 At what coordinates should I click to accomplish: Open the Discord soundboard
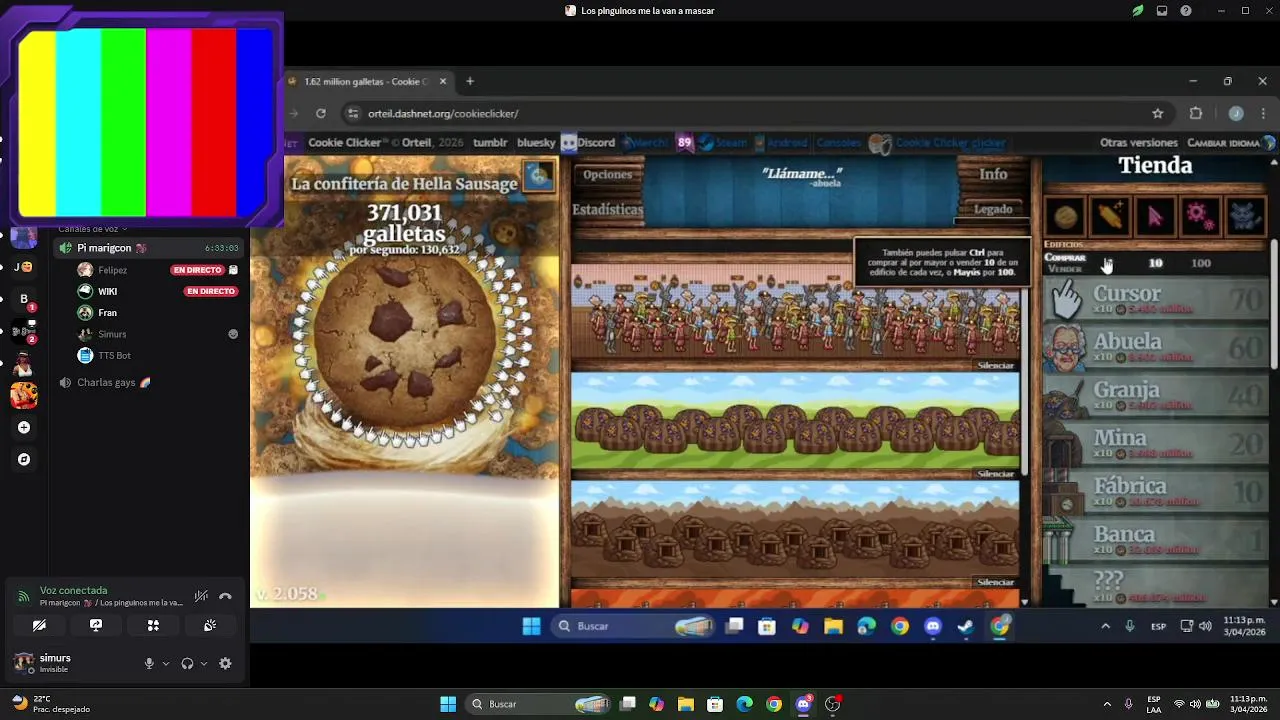click(x=210, y=625)
